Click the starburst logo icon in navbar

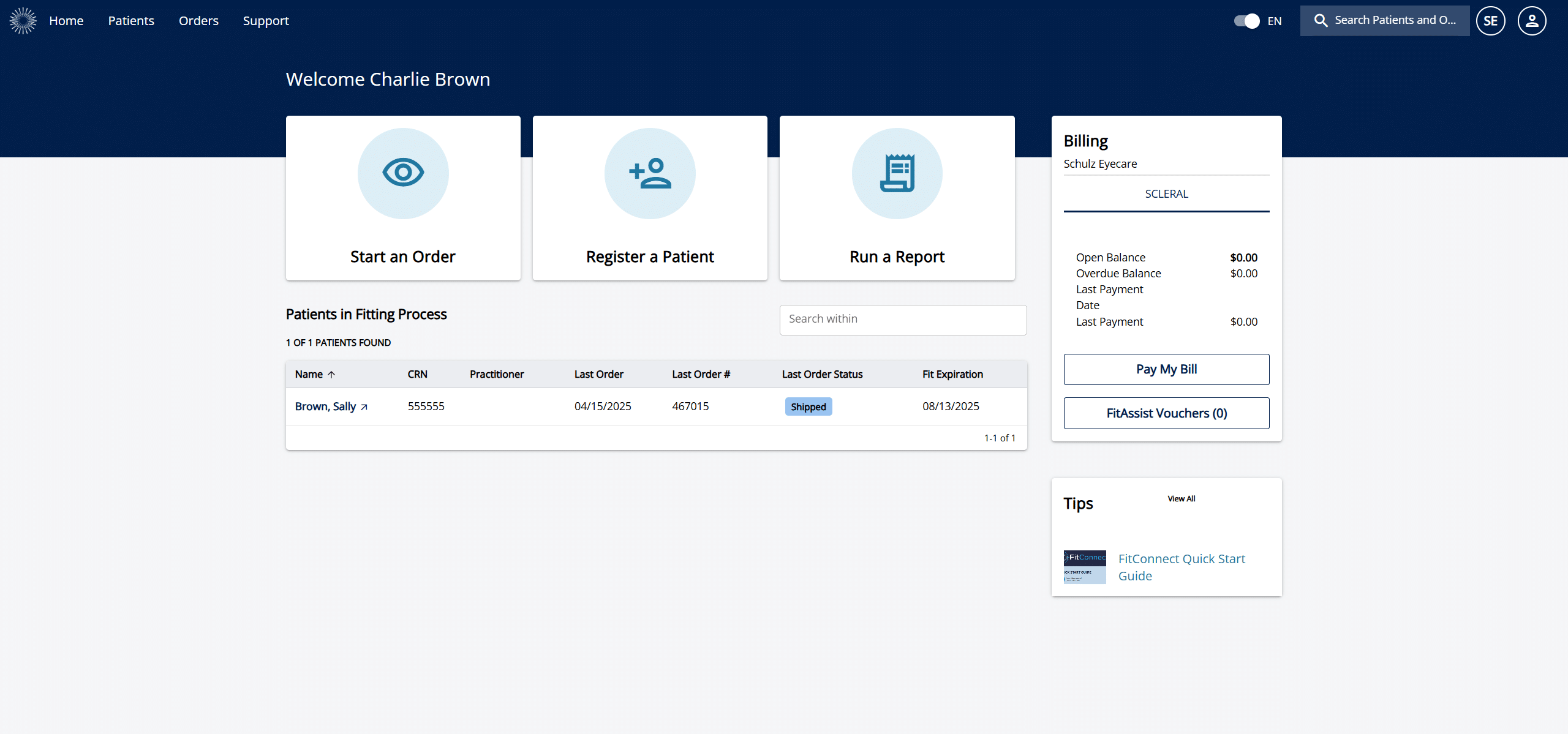[23, 21]
